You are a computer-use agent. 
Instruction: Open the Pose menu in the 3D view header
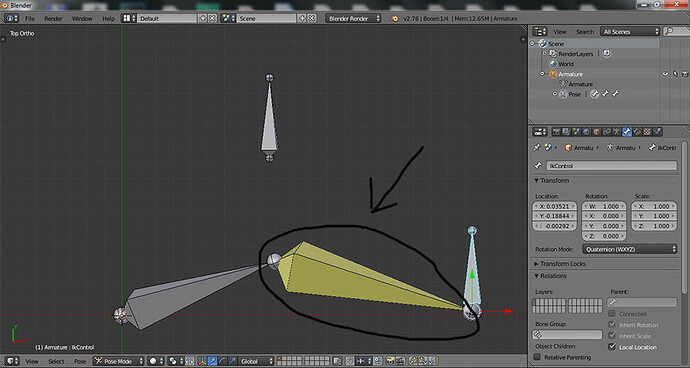point(80,361)
